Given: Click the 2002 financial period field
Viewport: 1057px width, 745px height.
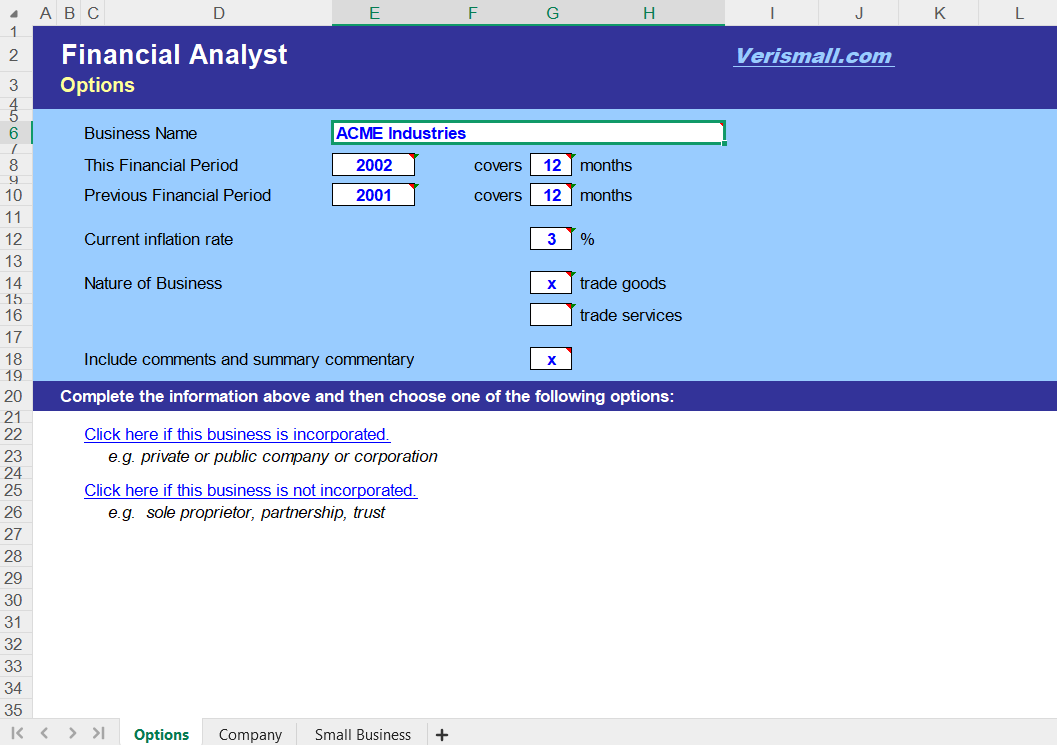Looking at the screenshot, I should coord(373,164).
